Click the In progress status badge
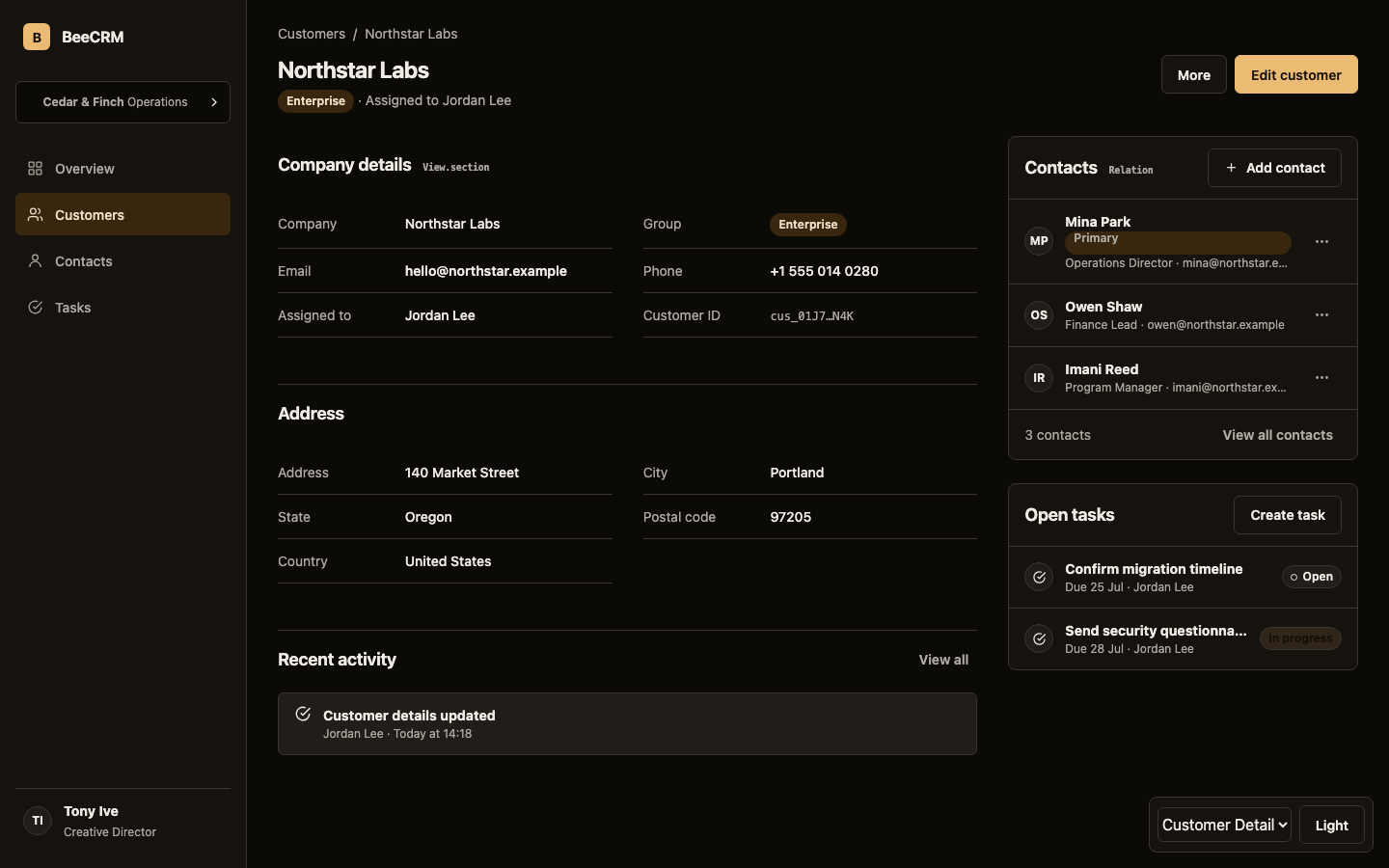The image size is (1389, 868). 1300,638
